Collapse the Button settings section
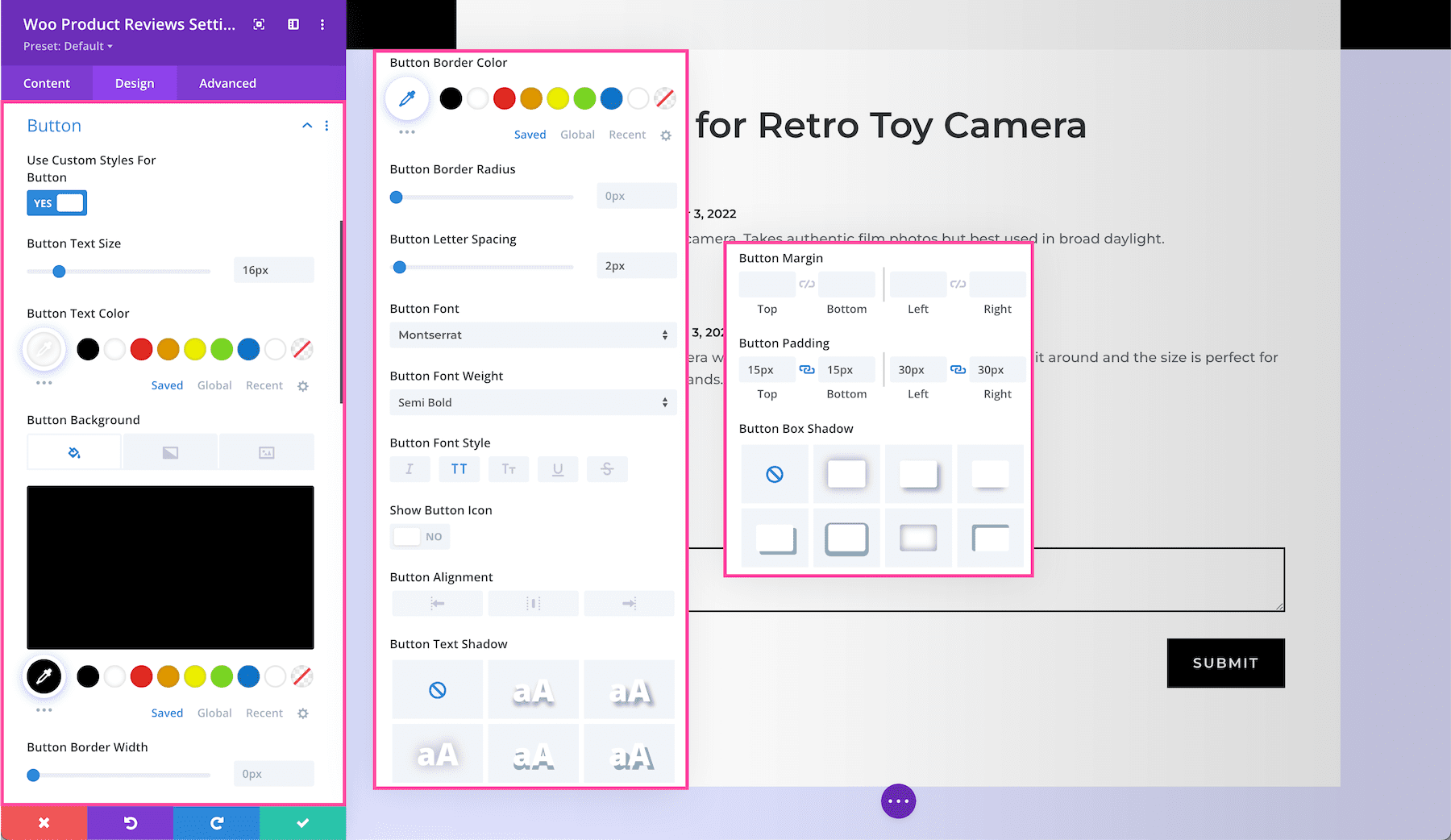This screenshot has width=1451, height=840. tap(306, 126)
